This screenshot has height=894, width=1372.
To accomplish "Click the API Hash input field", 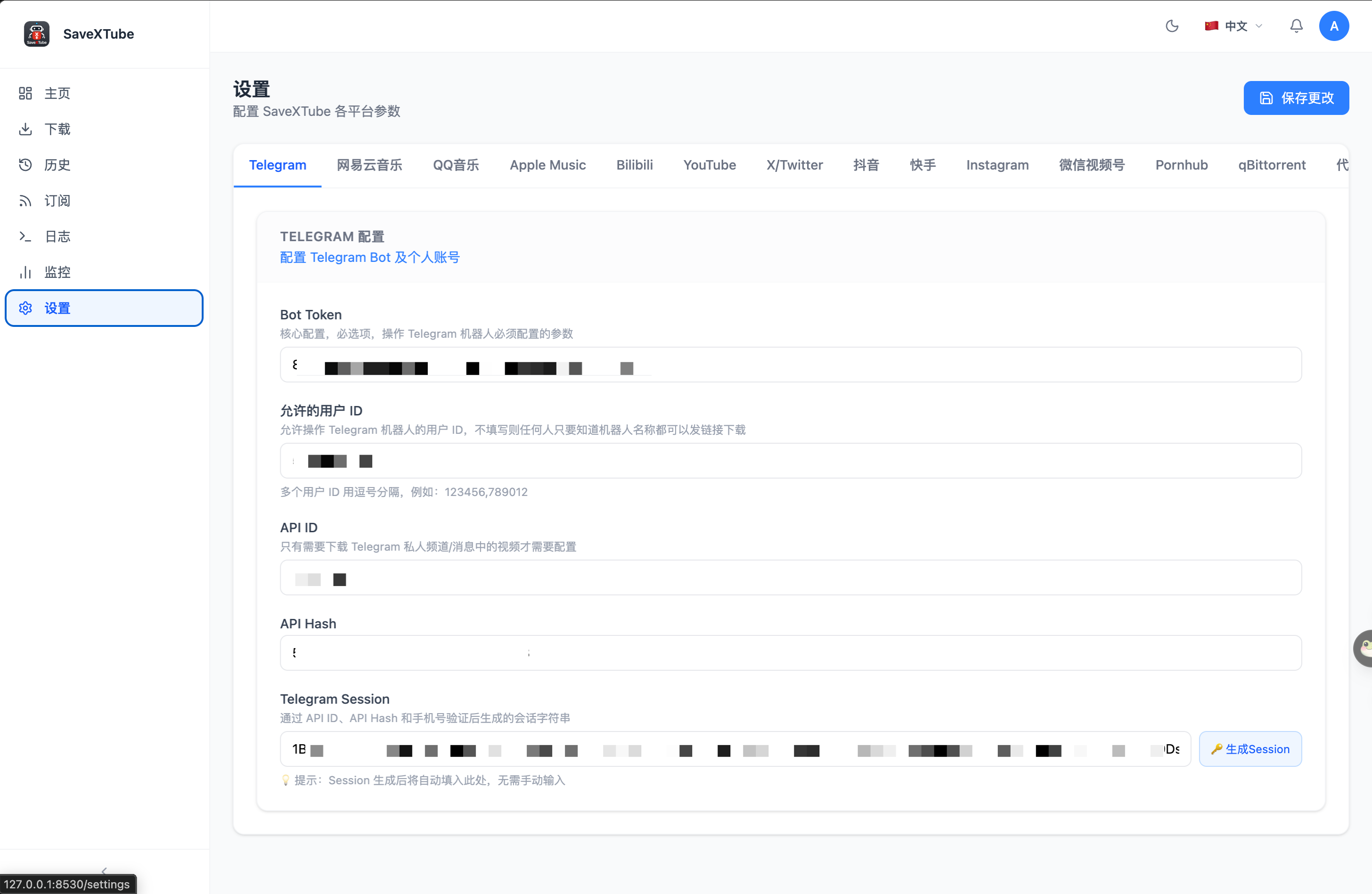I will pos(790,653).
